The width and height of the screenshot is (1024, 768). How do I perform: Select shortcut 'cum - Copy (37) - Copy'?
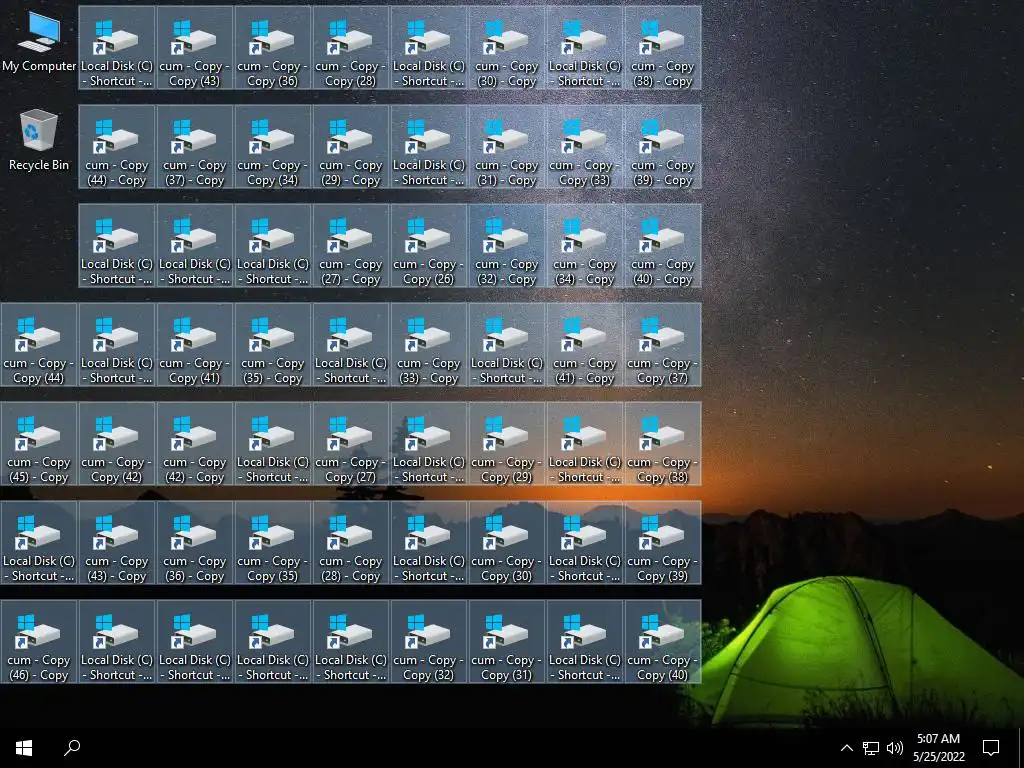195,147
